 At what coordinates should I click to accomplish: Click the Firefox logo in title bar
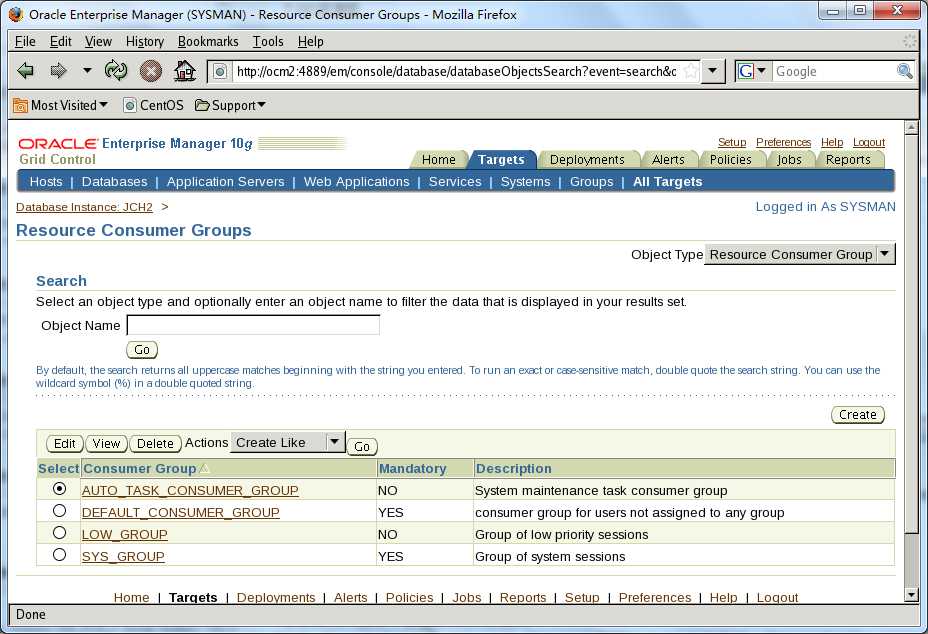pyautogui.click(x=16, y=14)
